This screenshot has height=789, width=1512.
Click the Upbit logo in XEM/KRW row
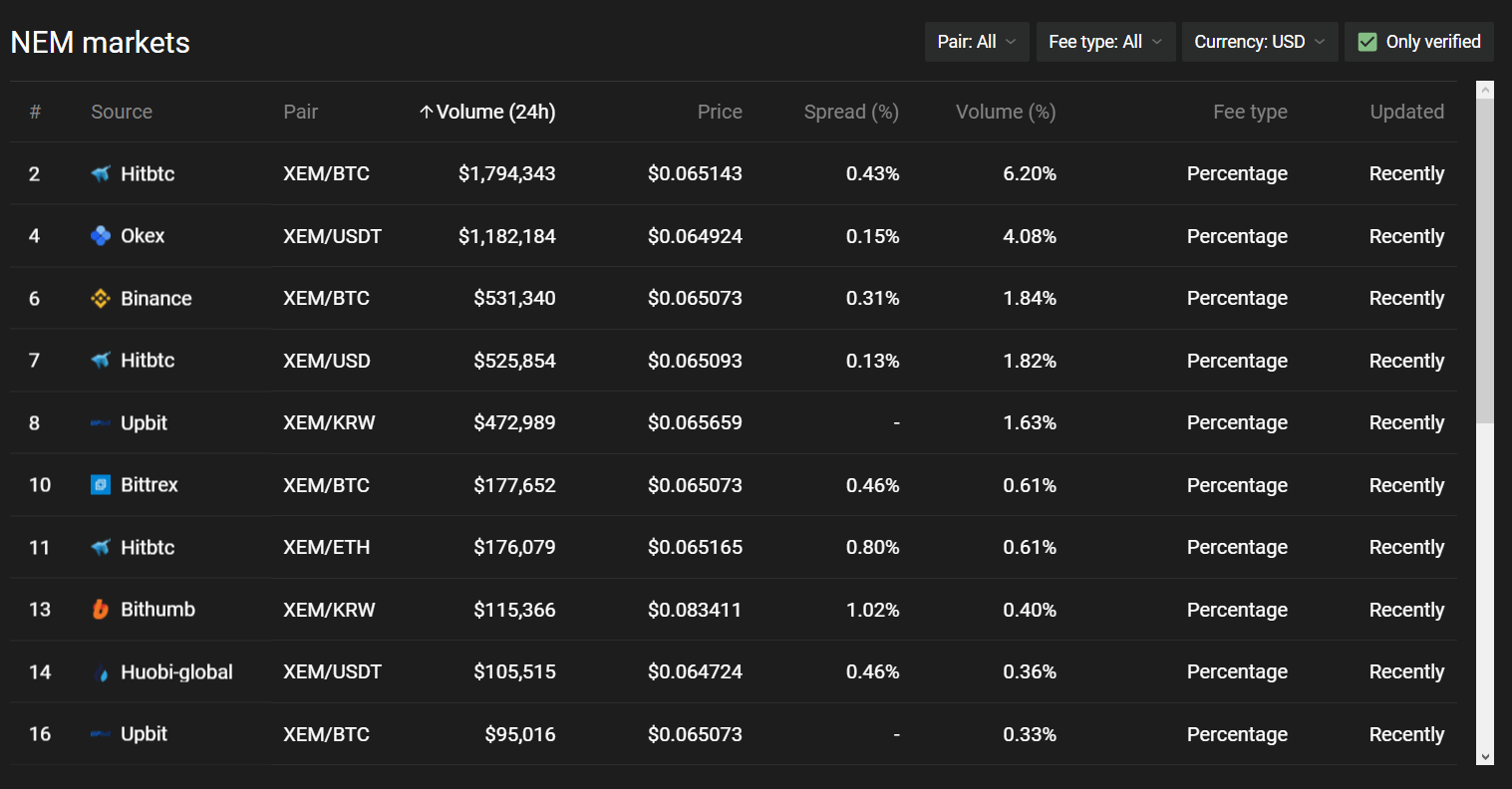tap(101, 423)
